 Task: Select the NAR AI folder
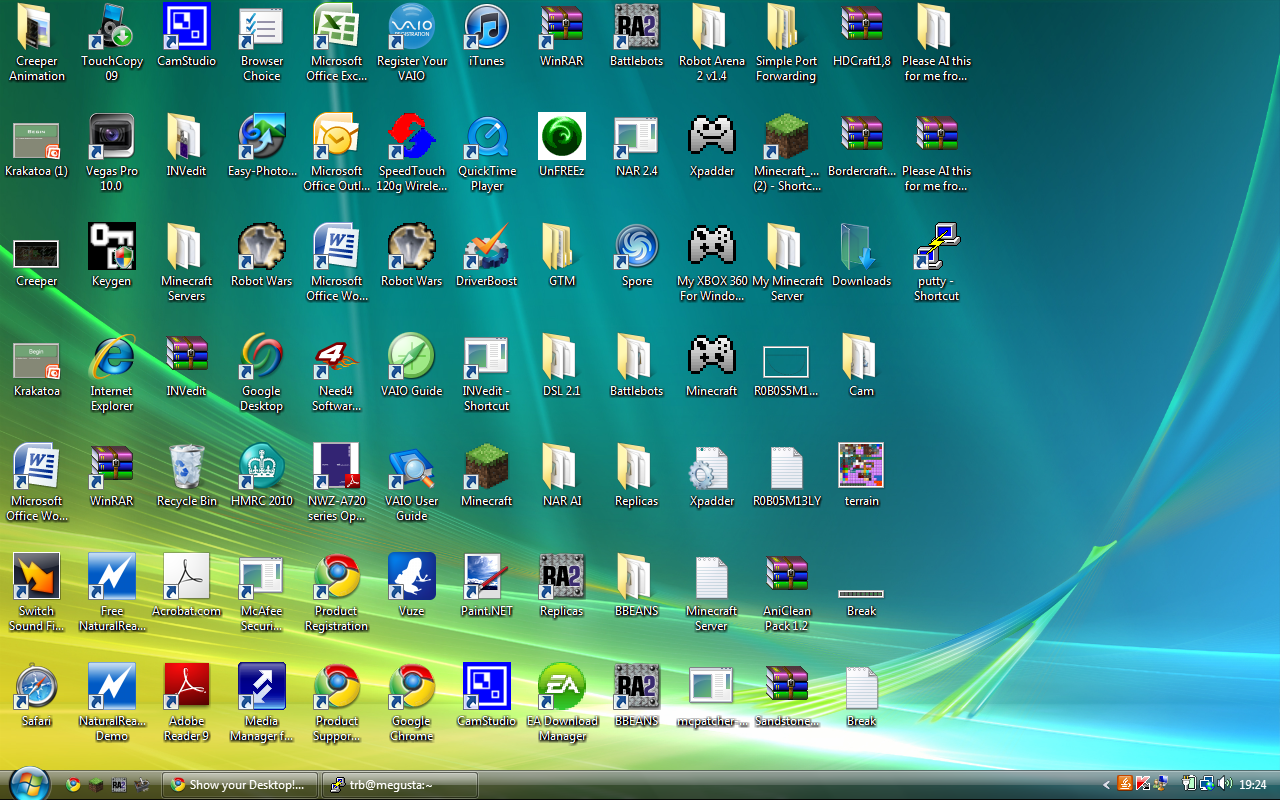(562, 467)
